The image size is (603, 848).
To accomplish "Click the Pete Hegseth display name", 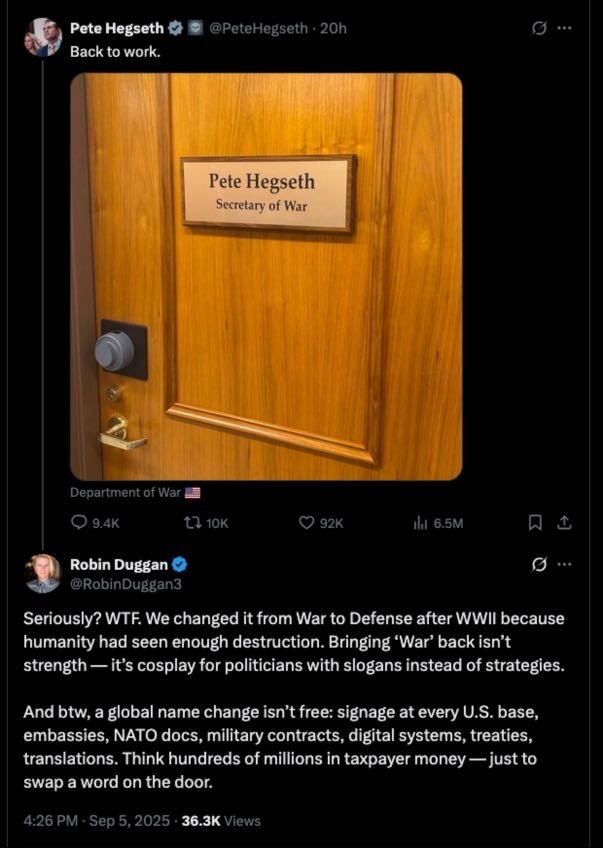I will (x=117, y=28).
